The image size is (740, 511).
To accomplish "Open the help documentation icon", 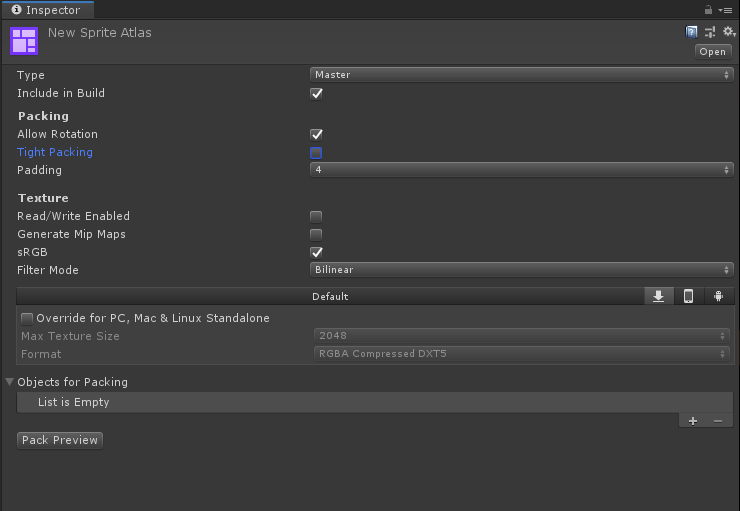I will point(691,32).
